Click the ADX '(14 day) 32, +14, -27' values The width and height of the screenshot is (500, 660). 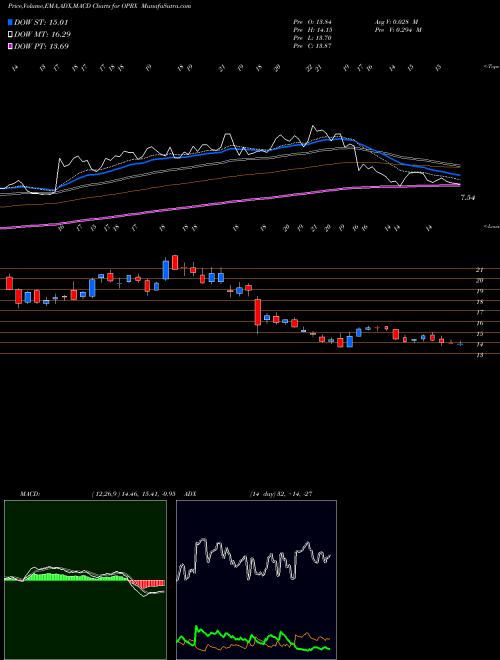click(281, 494)
